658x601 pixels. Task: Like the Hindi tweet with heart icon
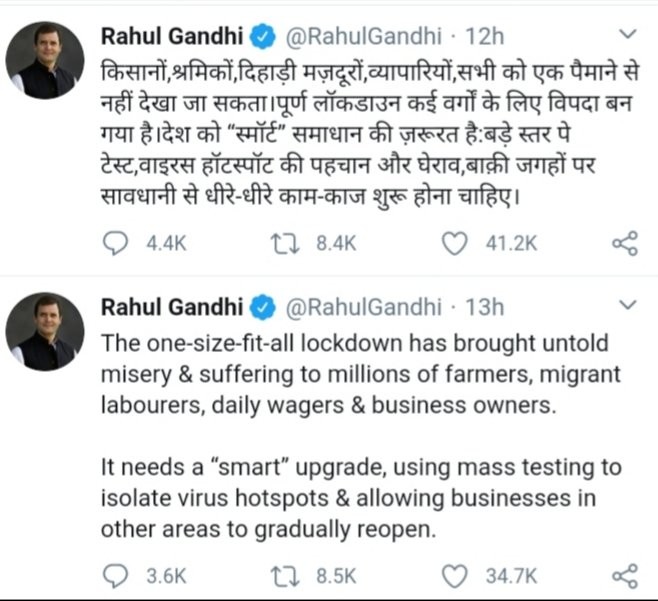click(x=455, y=244)
